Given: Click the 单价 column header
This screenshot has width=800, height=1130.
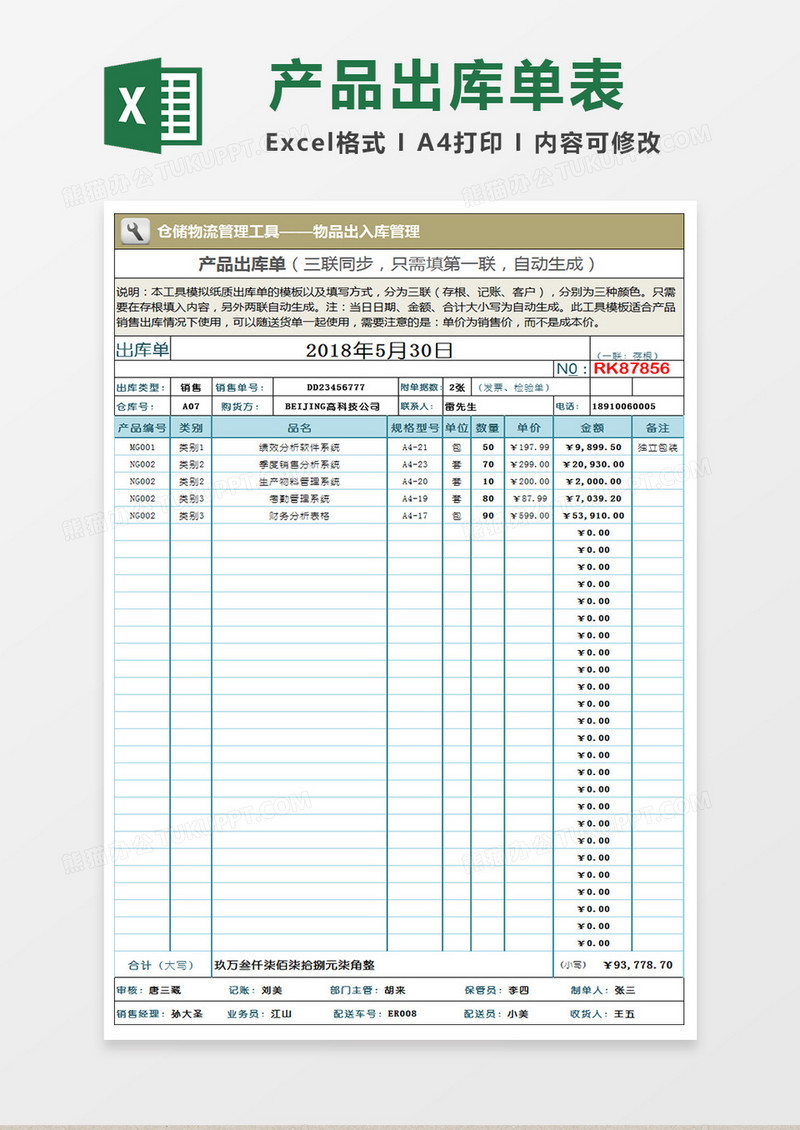Looking at the screenshot, I should [529, 427].
